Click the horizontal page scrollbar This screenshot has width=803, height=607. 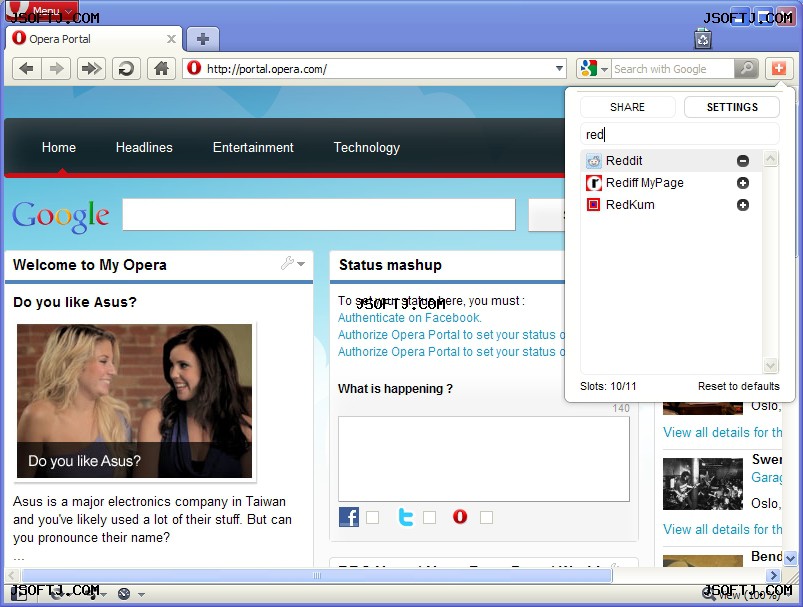(x=316, y=575)
